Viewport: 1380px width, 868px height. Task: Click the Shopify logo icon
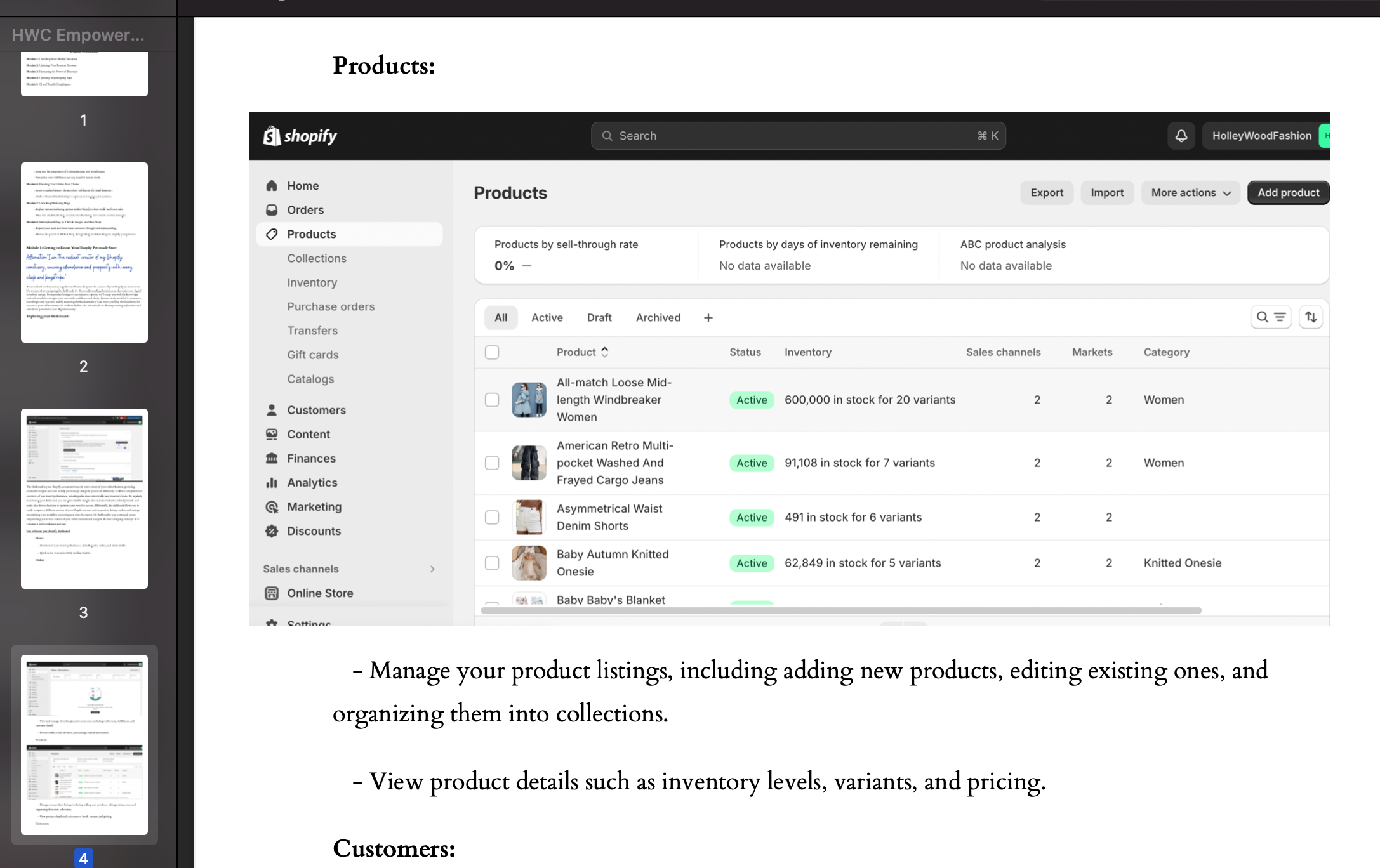click(x=272, y=136)
